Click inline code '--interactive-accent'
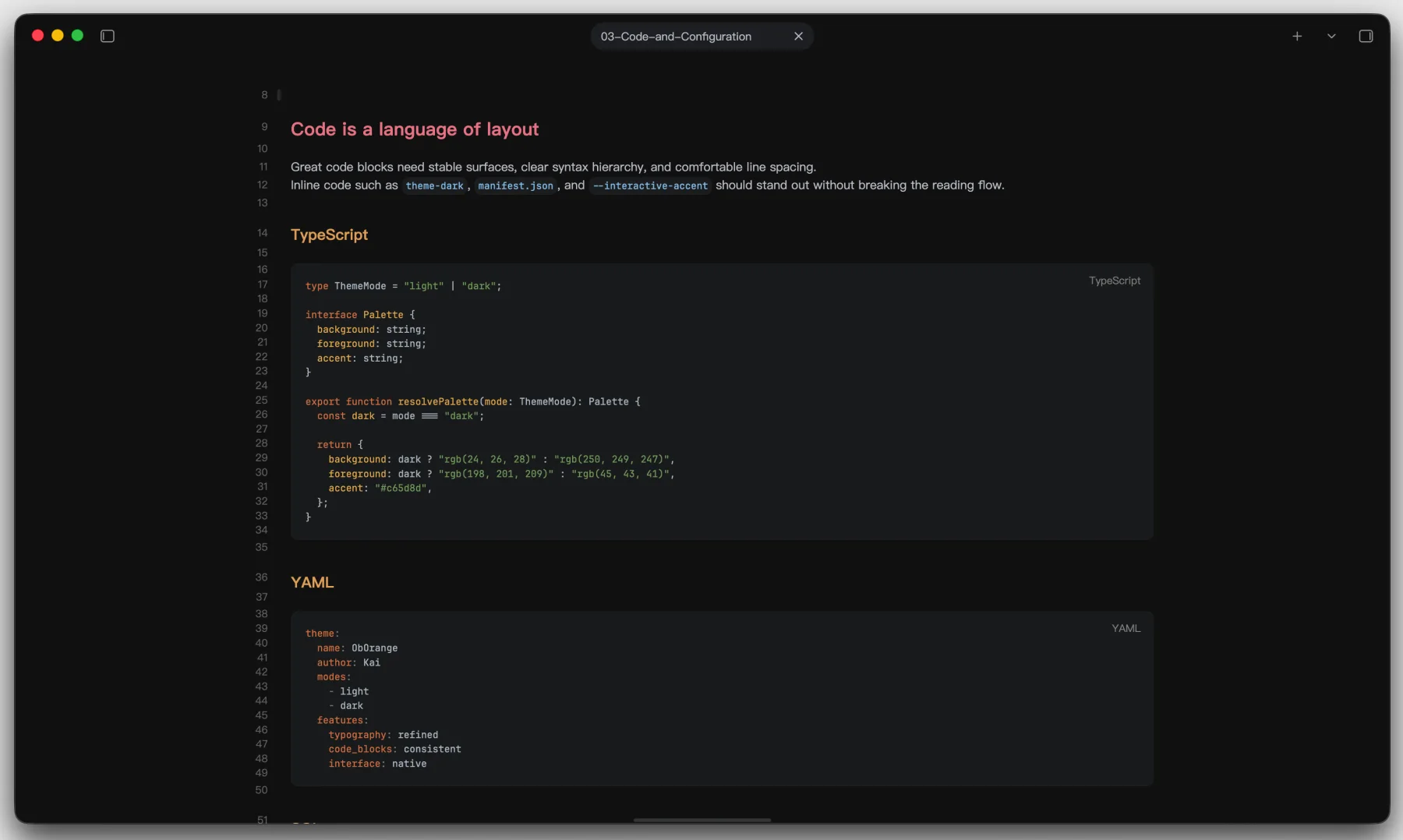Image resolution: width=1403 pixels, height=840 pixels. click(650, 185)
